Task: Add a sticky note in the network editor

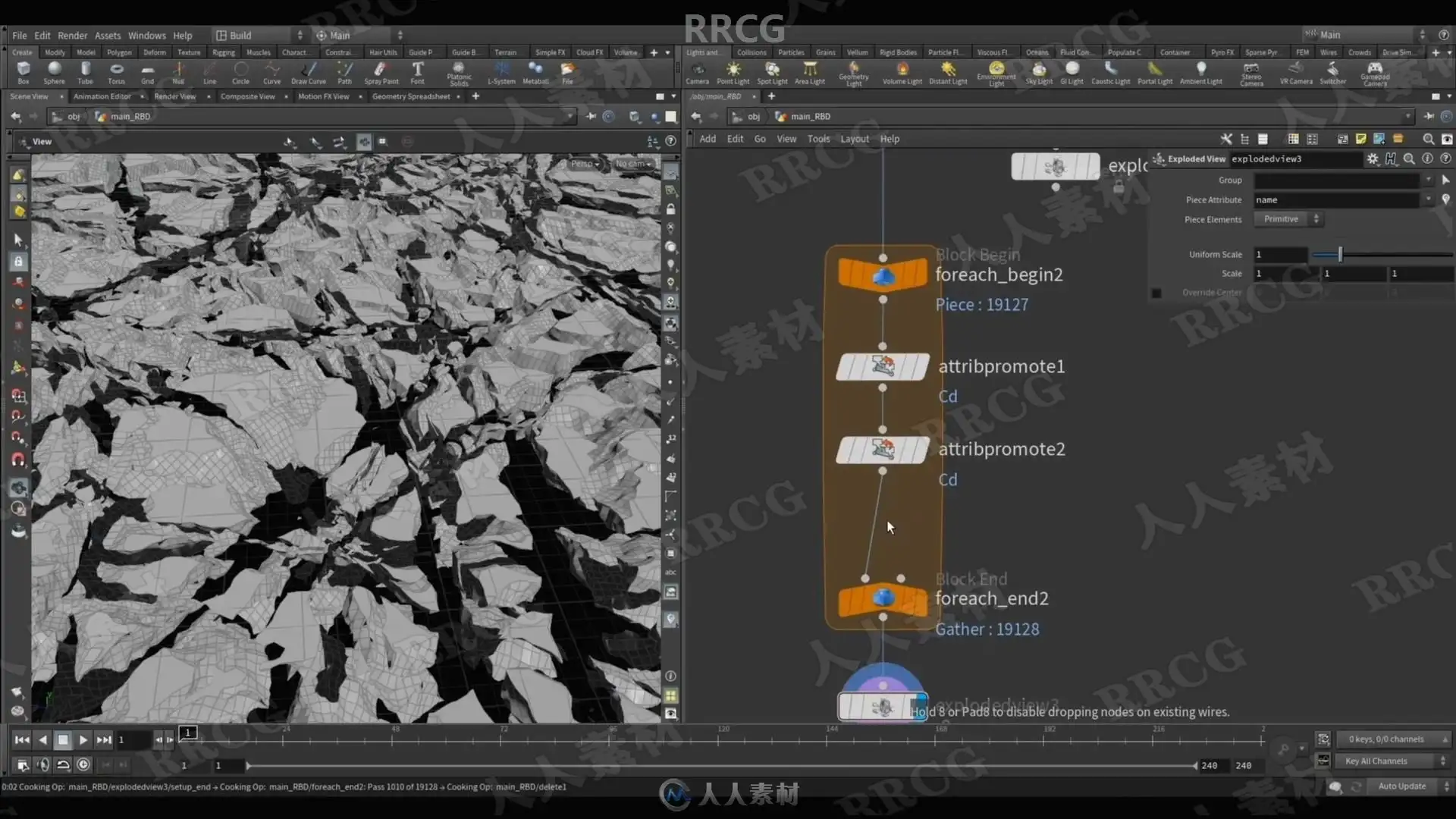Action: tap(1360, 139)
